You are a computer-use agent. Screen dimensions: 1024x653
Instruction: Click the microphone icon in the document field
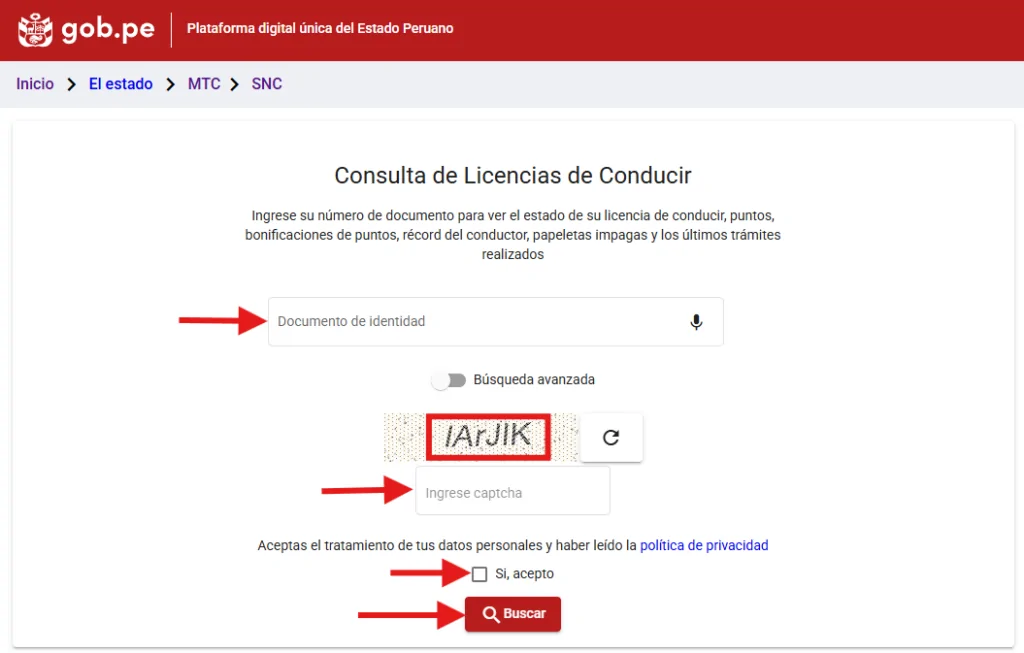point(696,322)
